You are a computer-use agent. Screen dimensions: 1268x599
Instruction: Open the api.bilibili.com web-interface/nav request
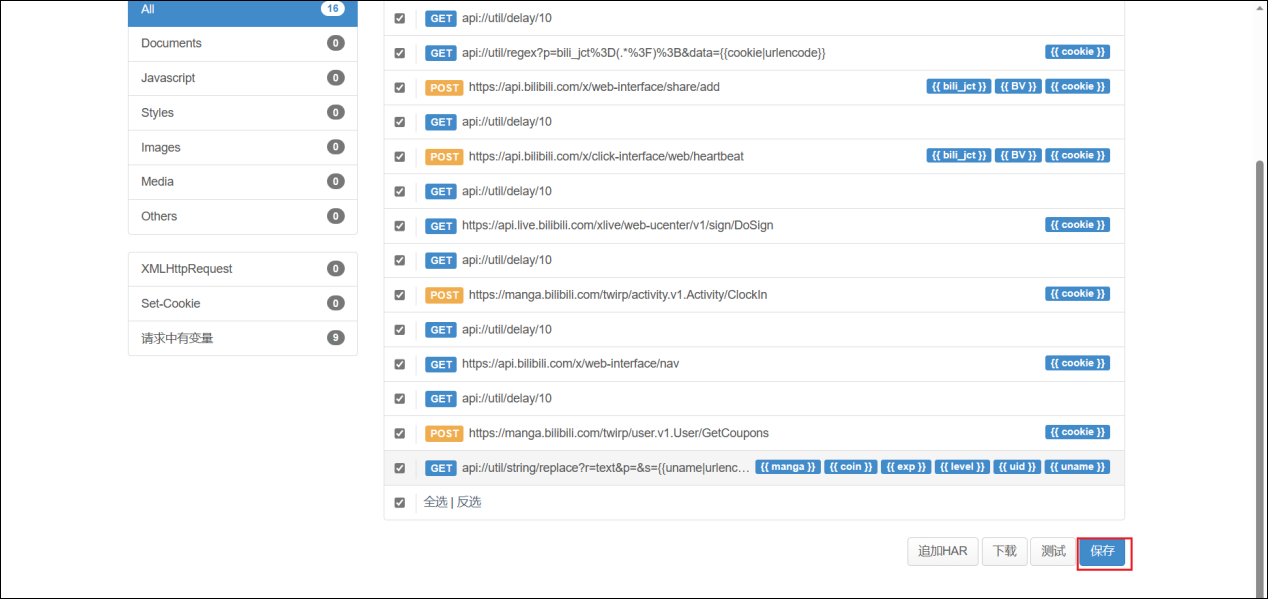point(570,364)
